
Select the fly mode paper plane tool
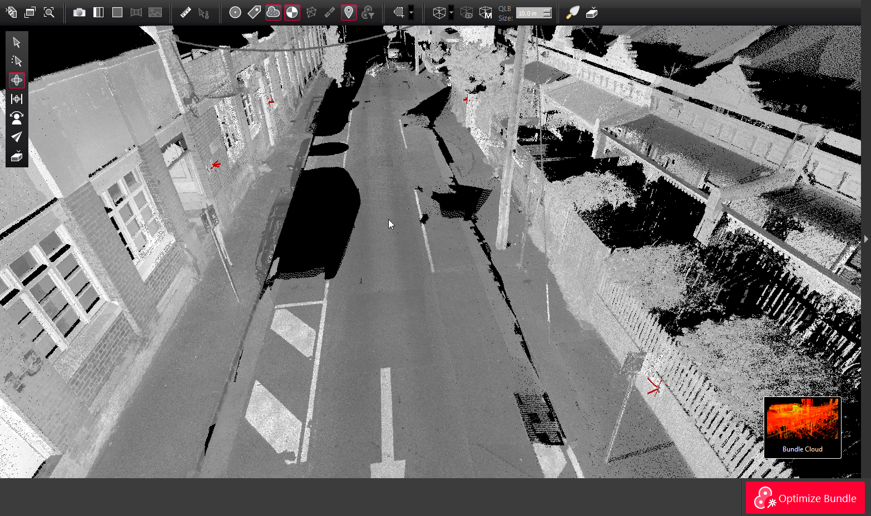pyautogui.click(x=17, y=137)
